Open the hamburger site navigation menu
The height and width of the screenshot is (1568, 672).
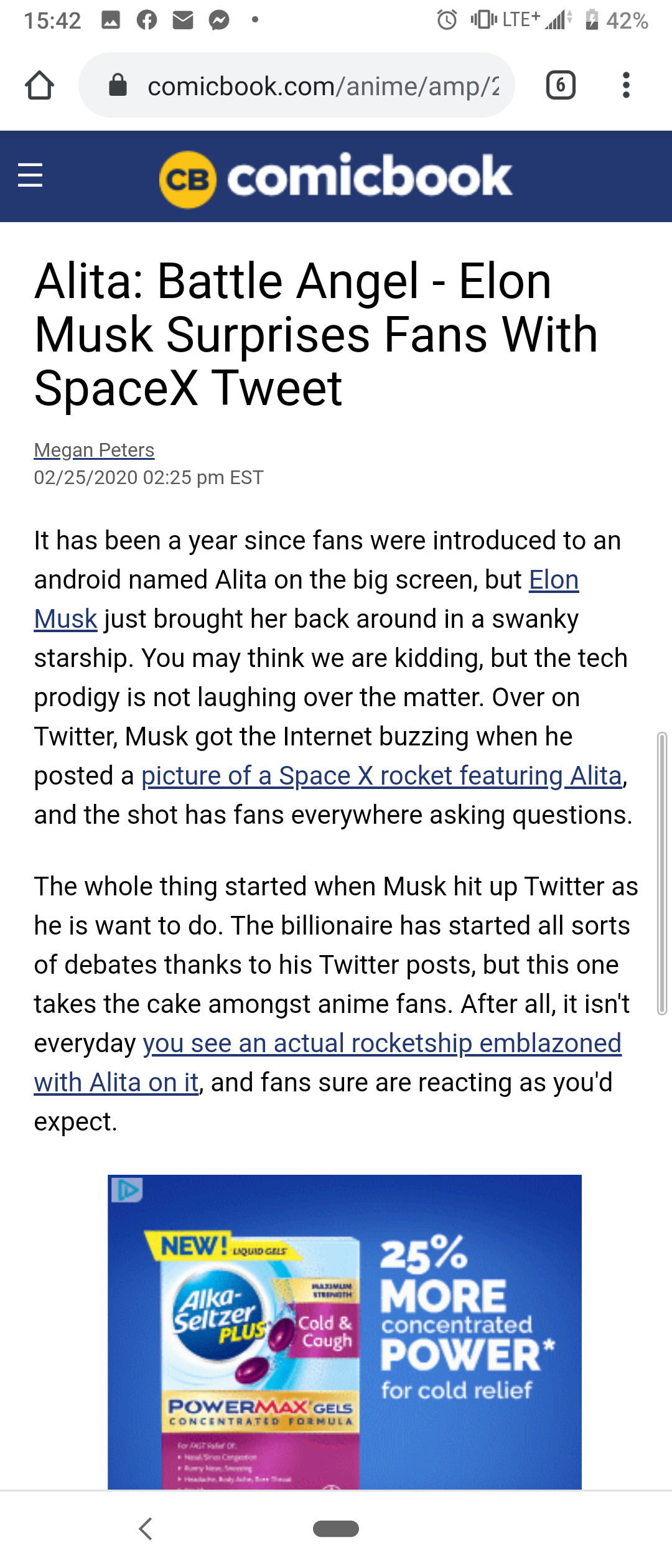tap(30, 175)
